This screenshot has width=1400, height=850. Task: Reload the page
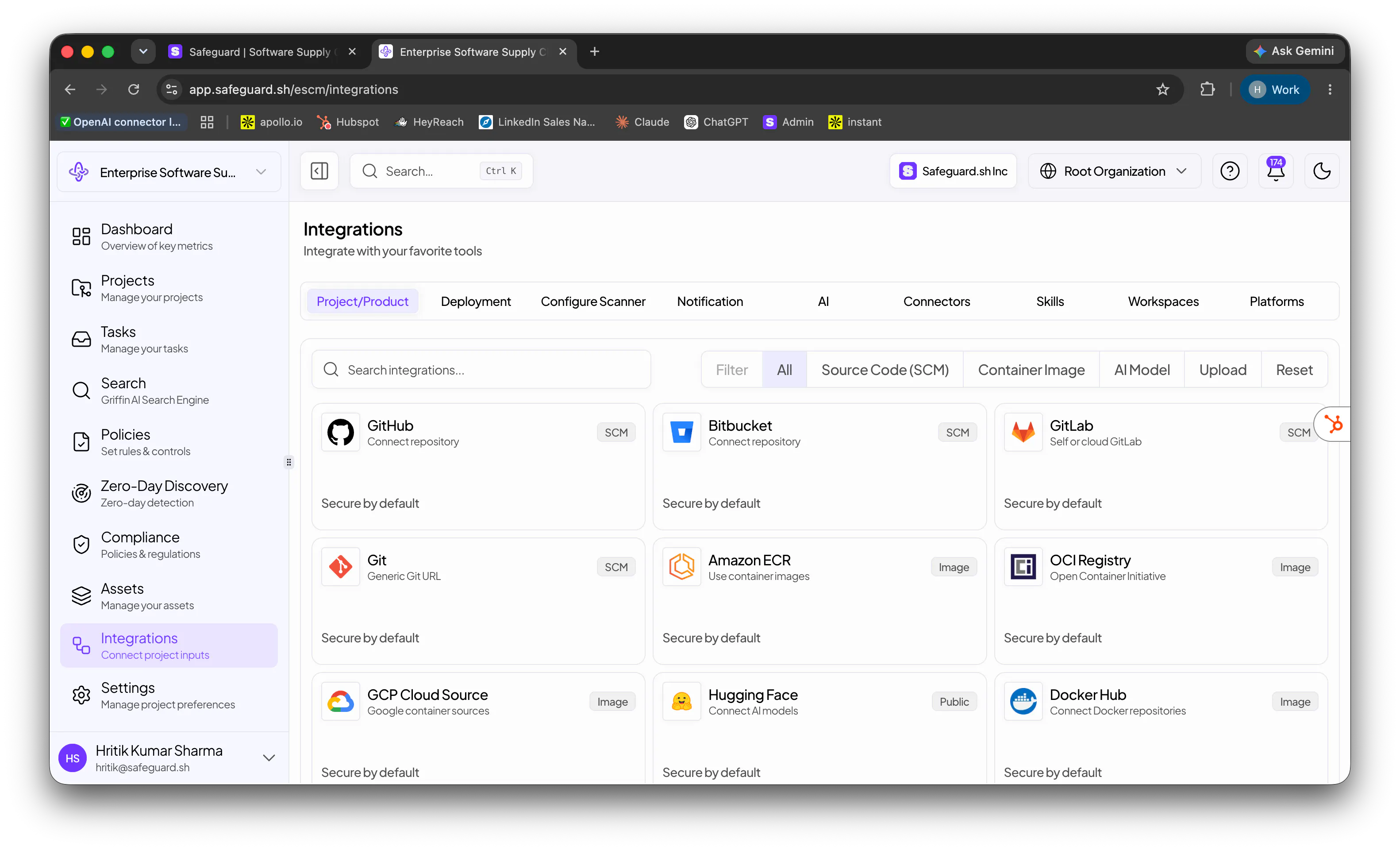[134, 89]
